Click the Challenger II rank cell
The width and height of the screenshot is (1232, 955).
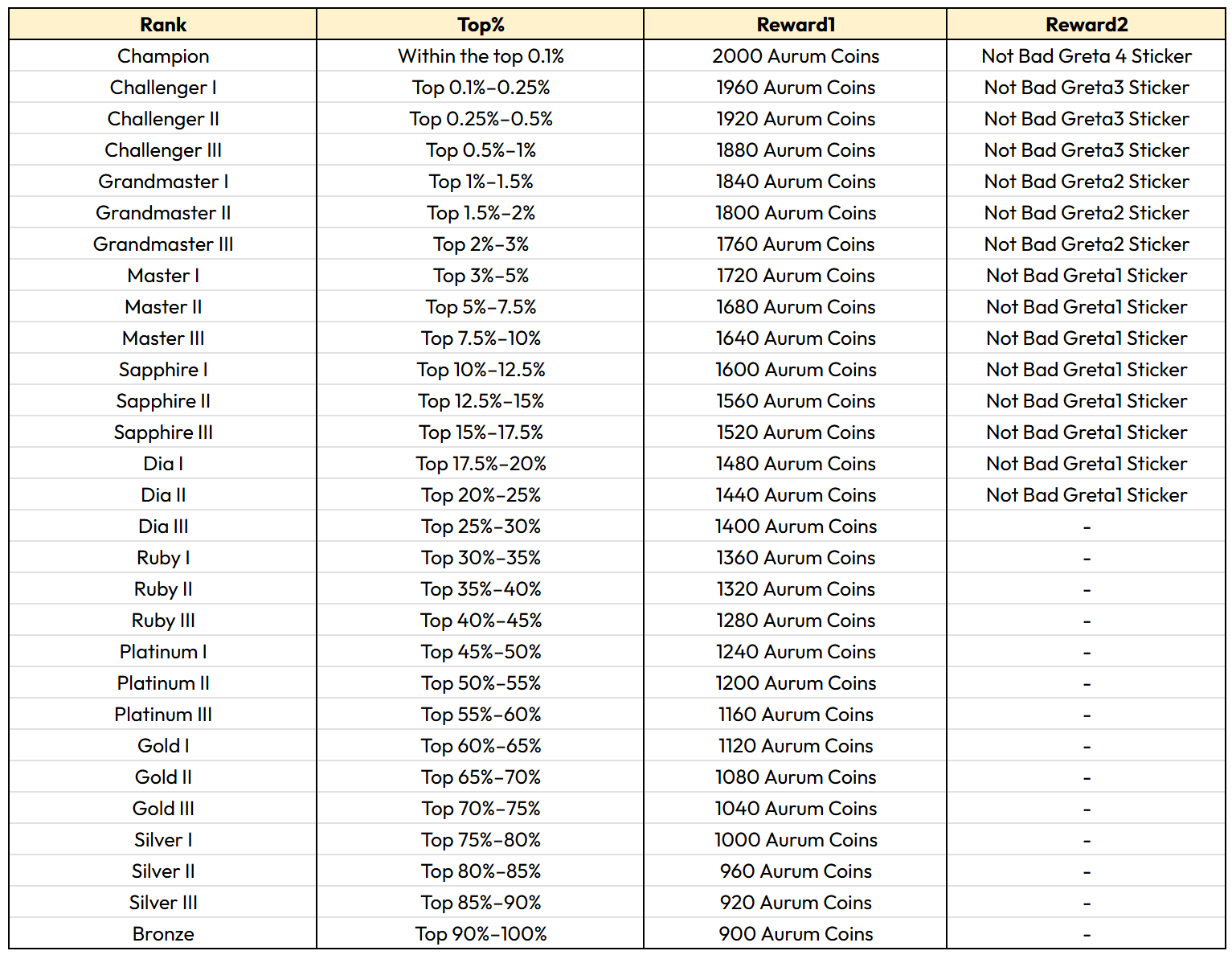click(x=163, y=118)
